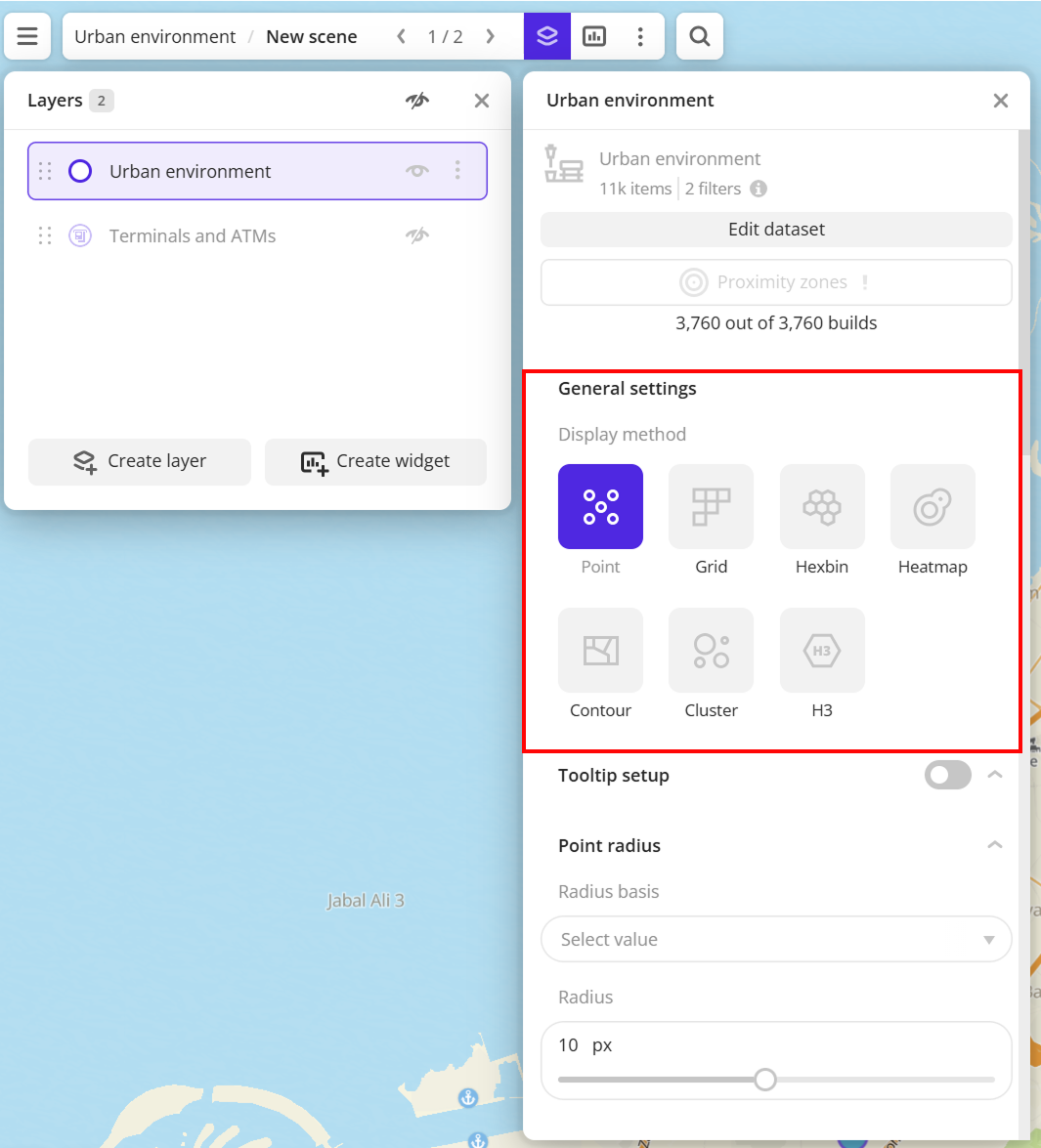
Task: Show the Terminals and ATMs layer
Action: click(x=417, y=235)
